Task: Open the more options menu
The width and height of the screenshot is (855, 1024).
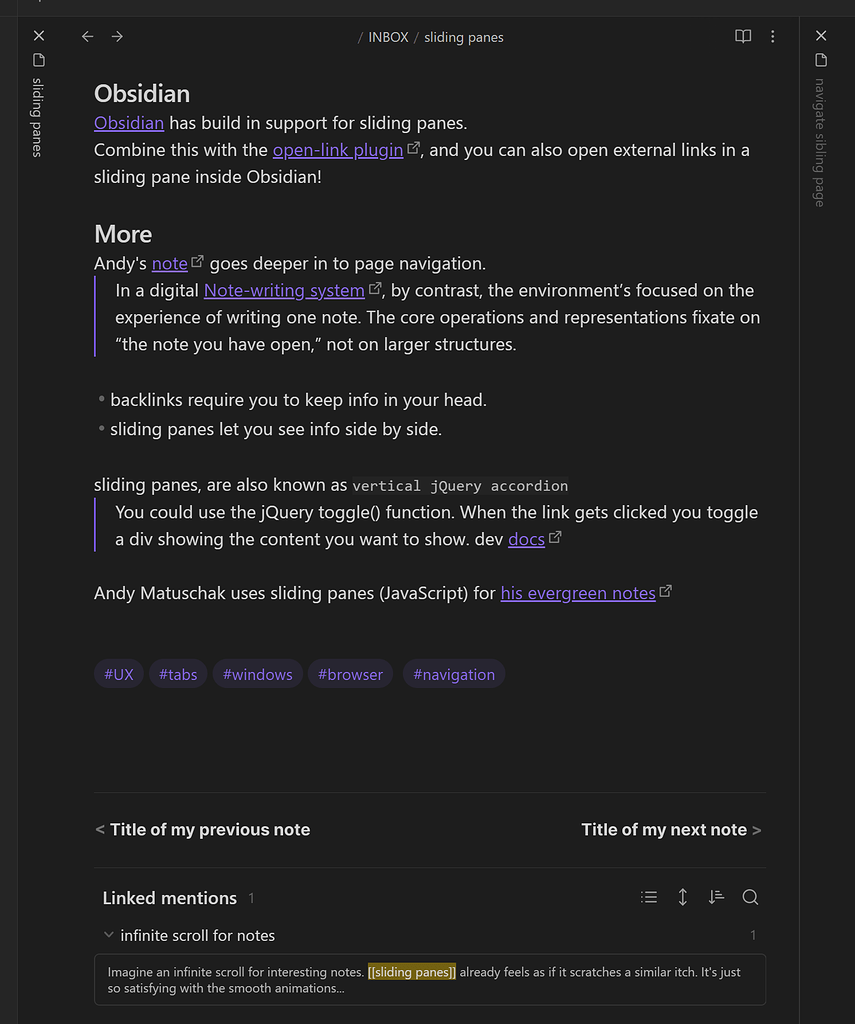Action: [772, 36]
